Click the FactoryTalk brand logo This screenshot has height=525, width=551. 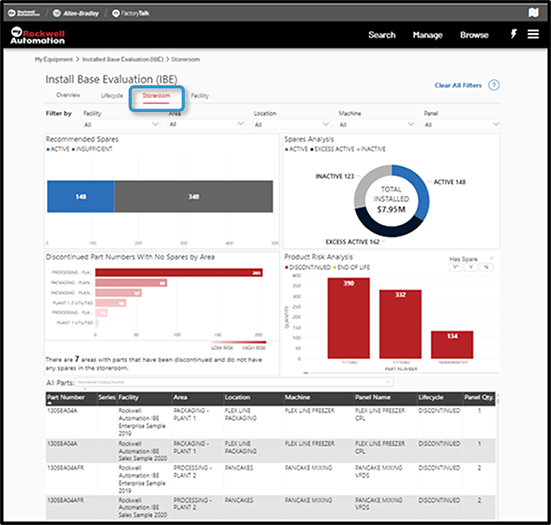click(130, 13)
